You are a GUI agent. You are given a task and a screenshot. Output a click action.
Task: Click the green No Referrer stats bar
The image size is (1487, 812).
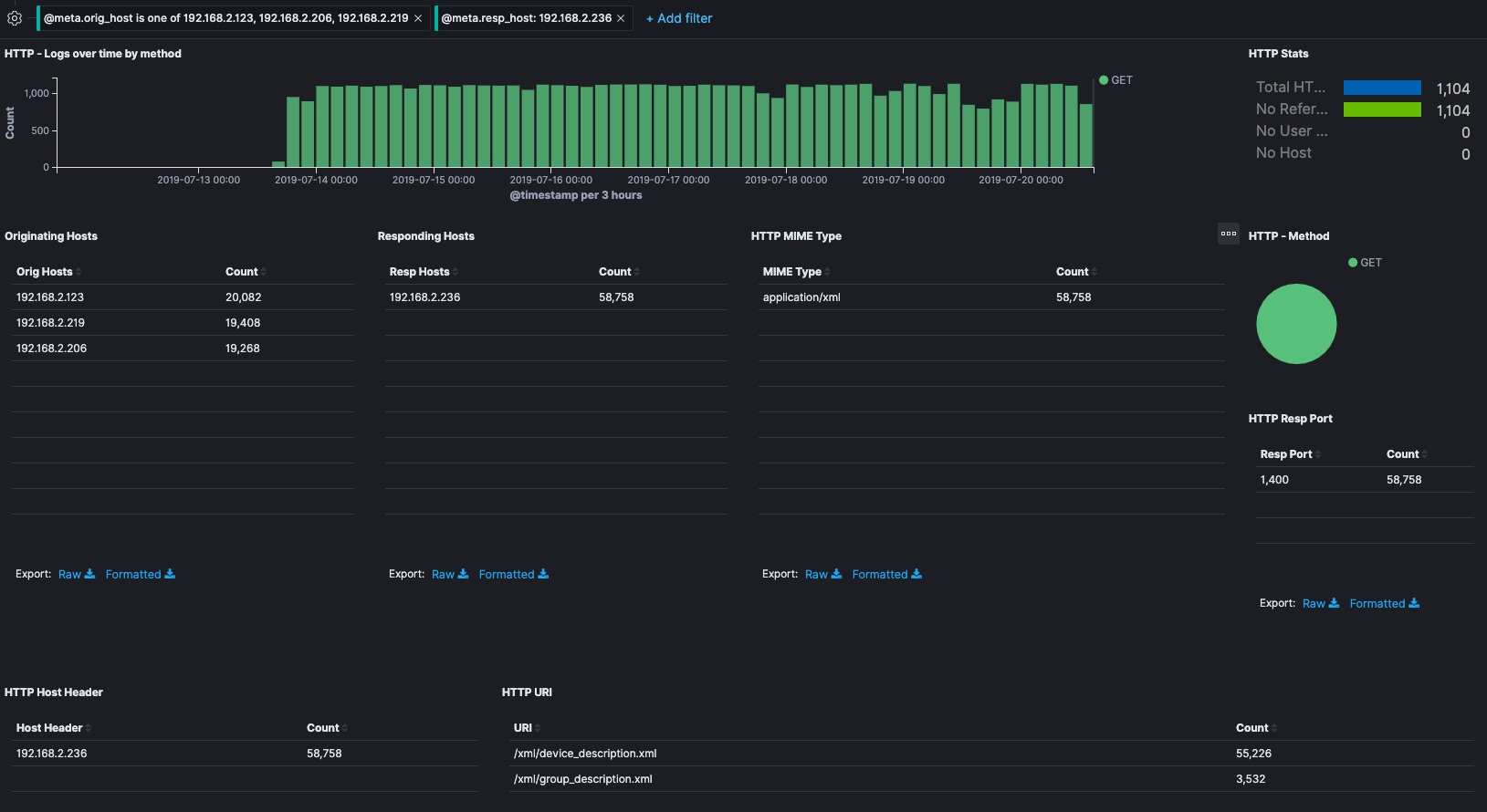(1382, 109)
